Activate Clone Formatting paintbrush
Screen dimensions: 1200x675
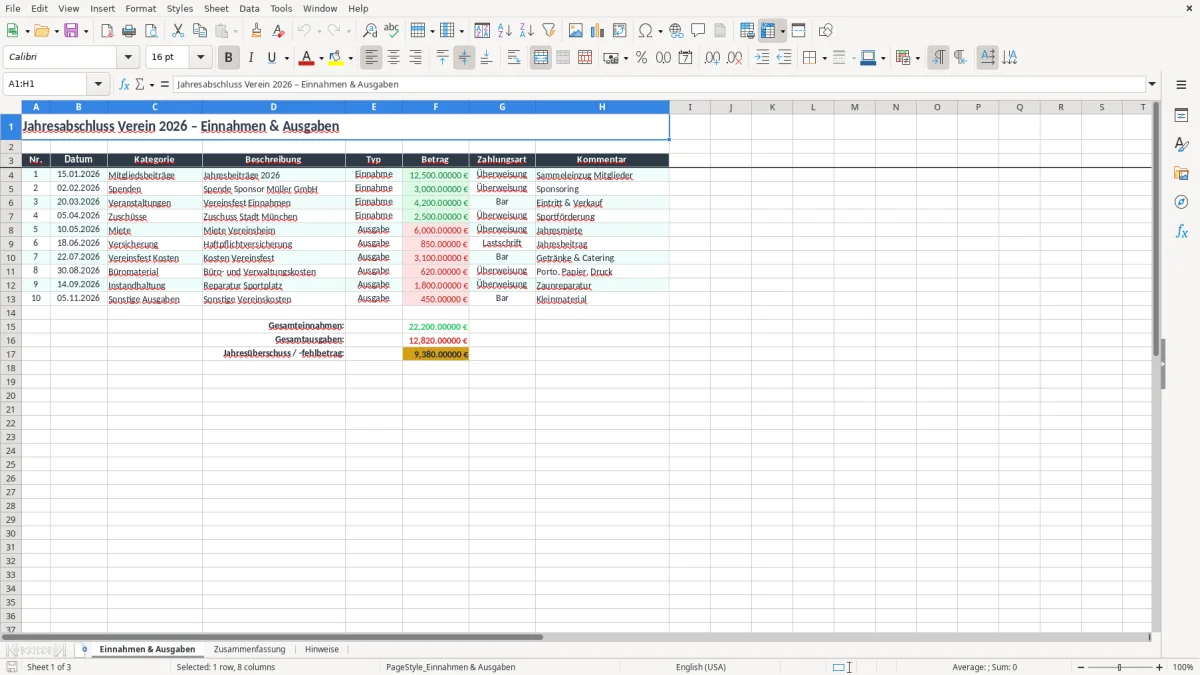257,31
